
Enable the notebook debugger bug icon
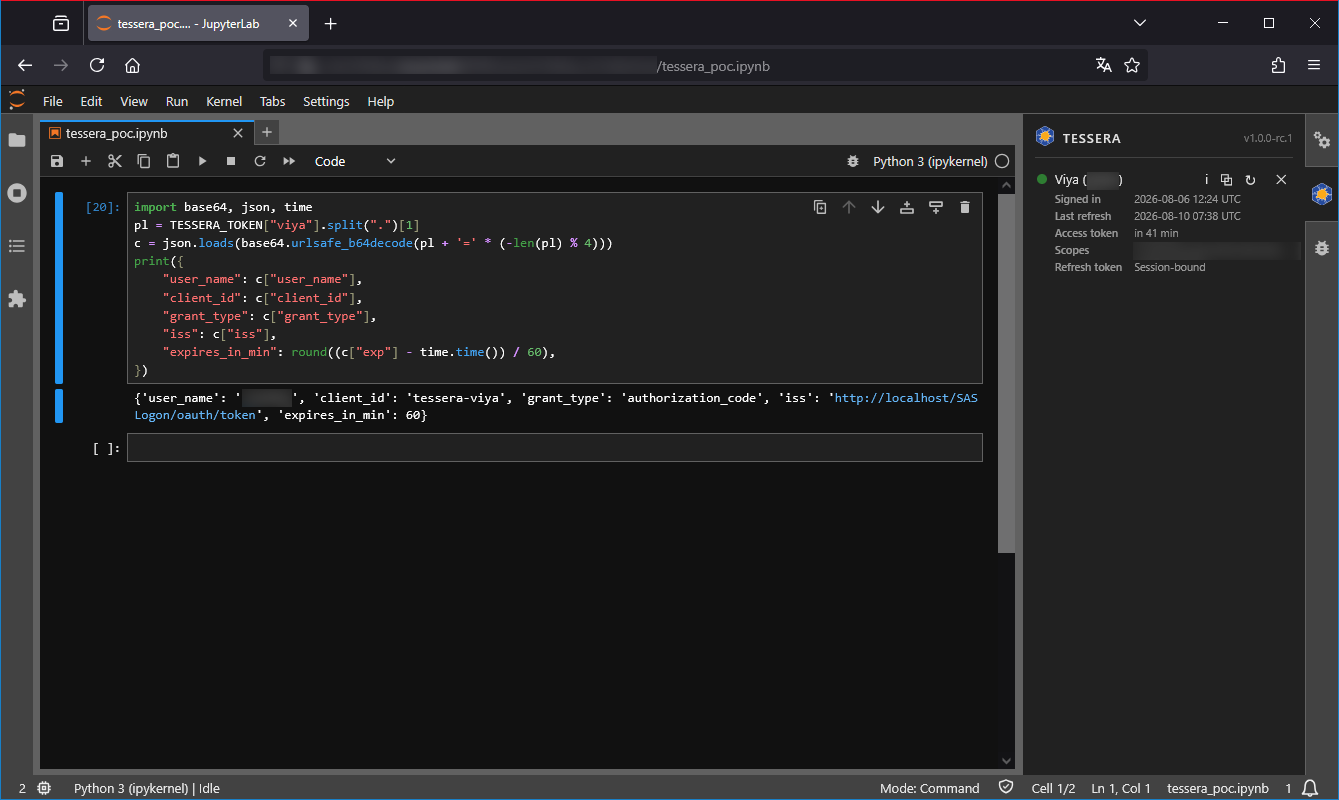(853, 161)
